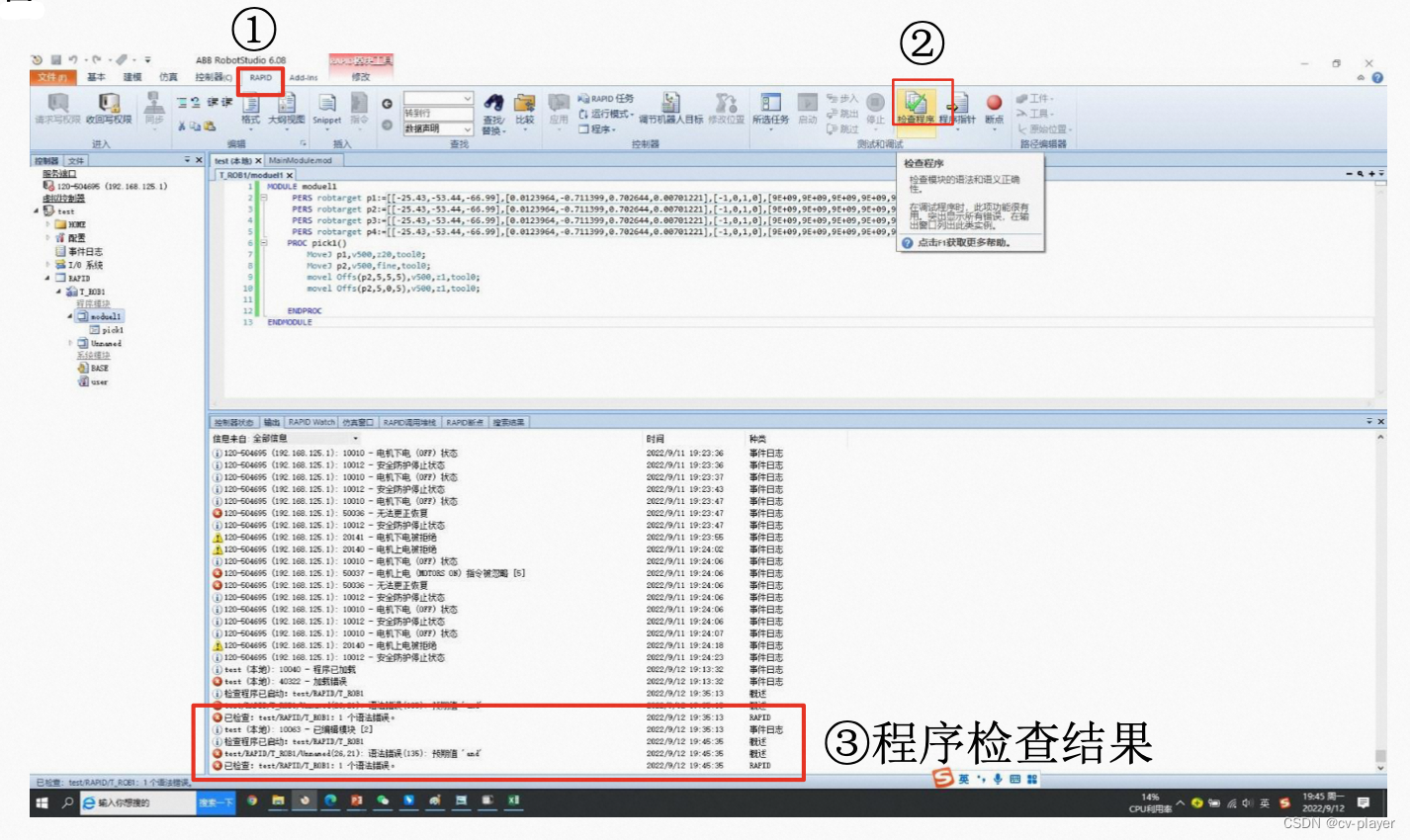Open 运行模式 run mode dropdown

click(605, 114)
